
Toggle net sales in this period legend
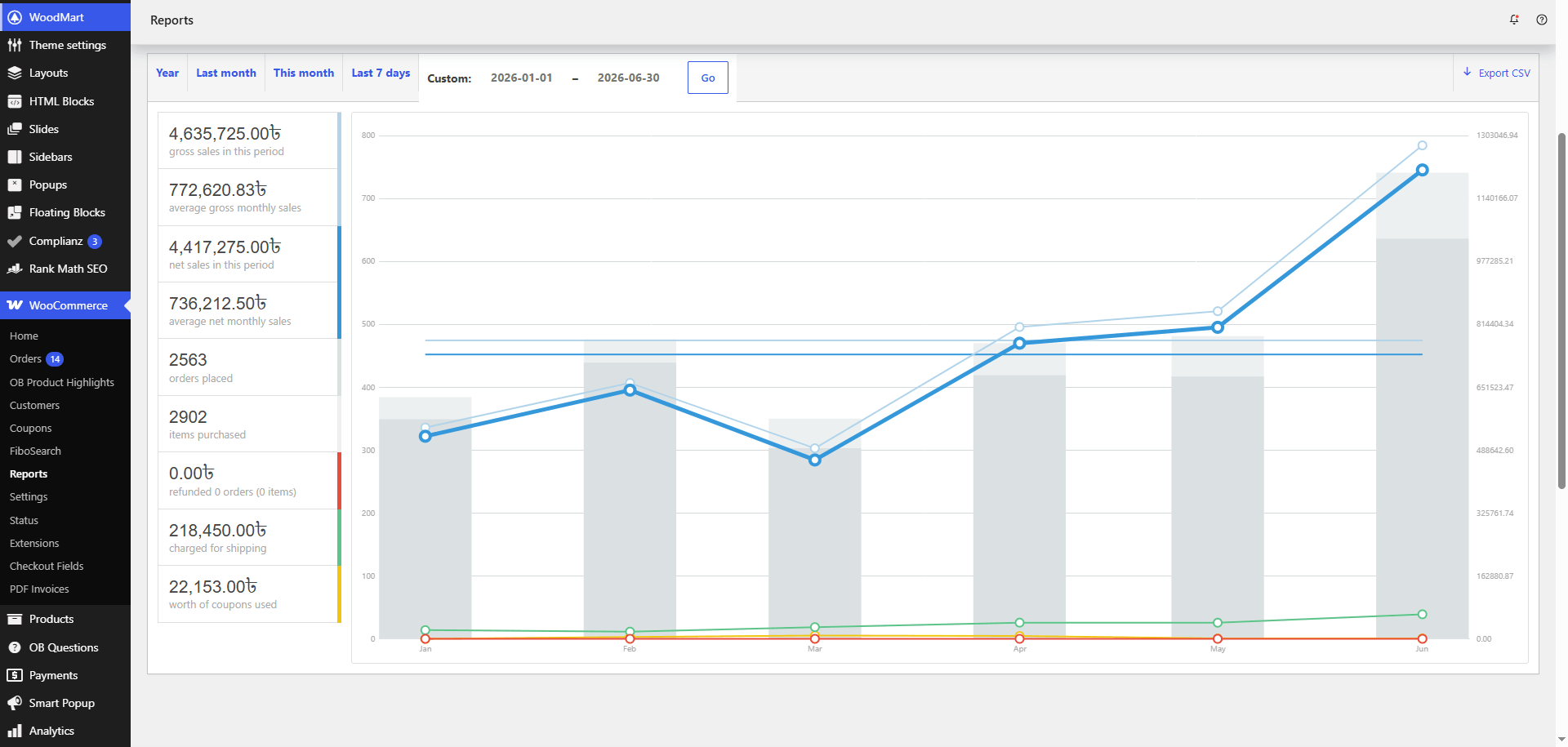(249, 254)
